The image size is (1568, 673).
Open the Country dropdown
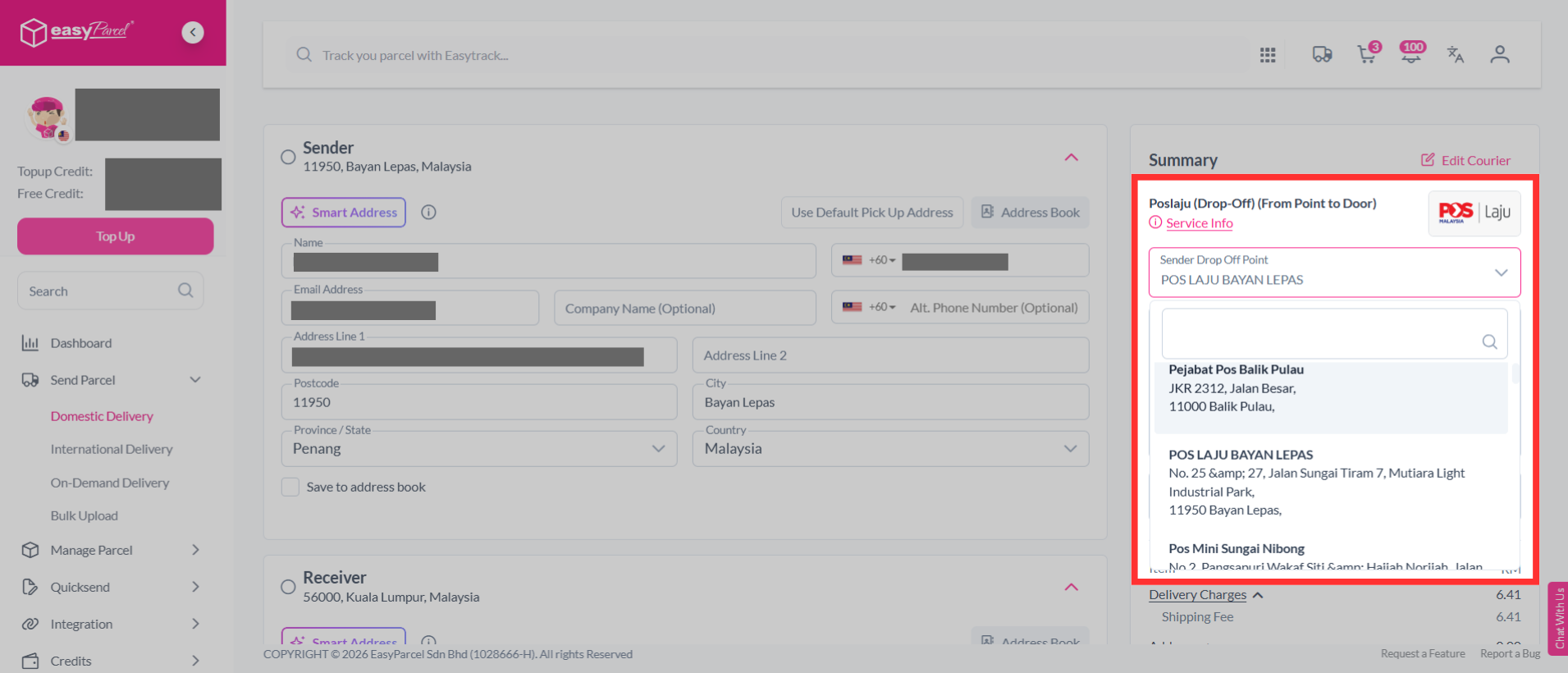(x=891, y=449)
